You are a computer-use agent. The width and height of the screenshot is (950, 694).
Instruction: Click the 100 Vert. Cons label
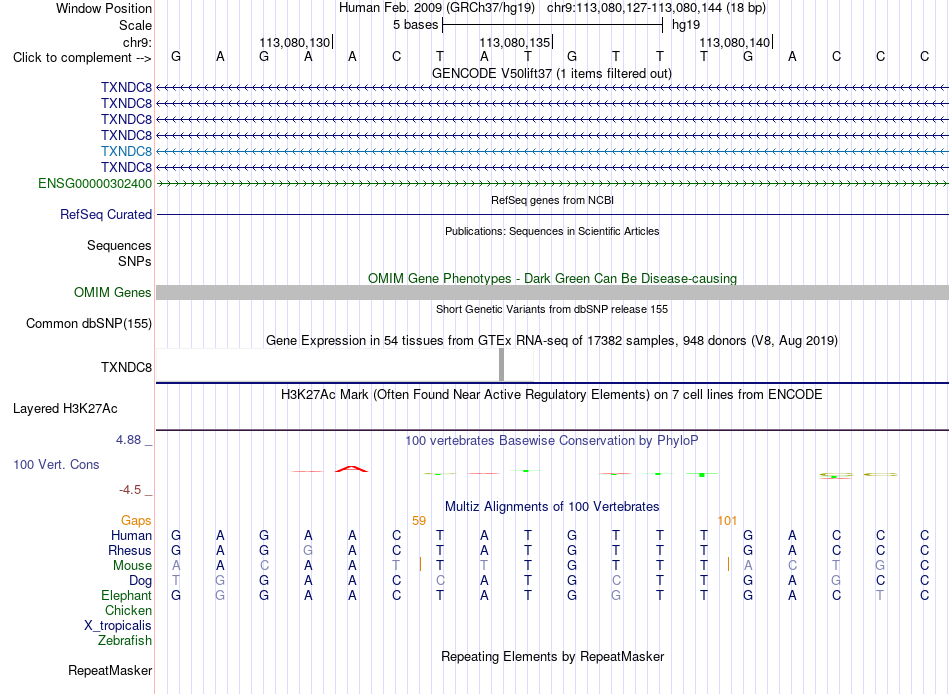coord(56,464)
